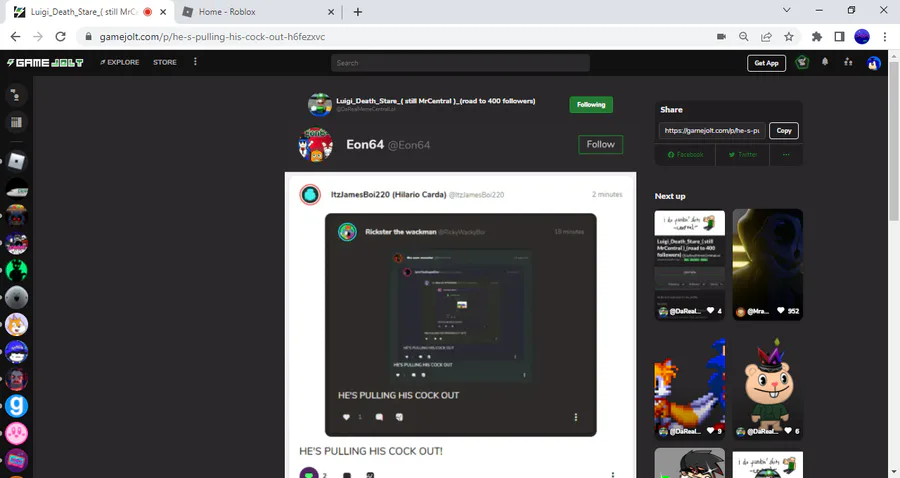Screen dimensions: 900x478
Task: Click the Roblox community icon in sidebar
Action: pos(17,161)
